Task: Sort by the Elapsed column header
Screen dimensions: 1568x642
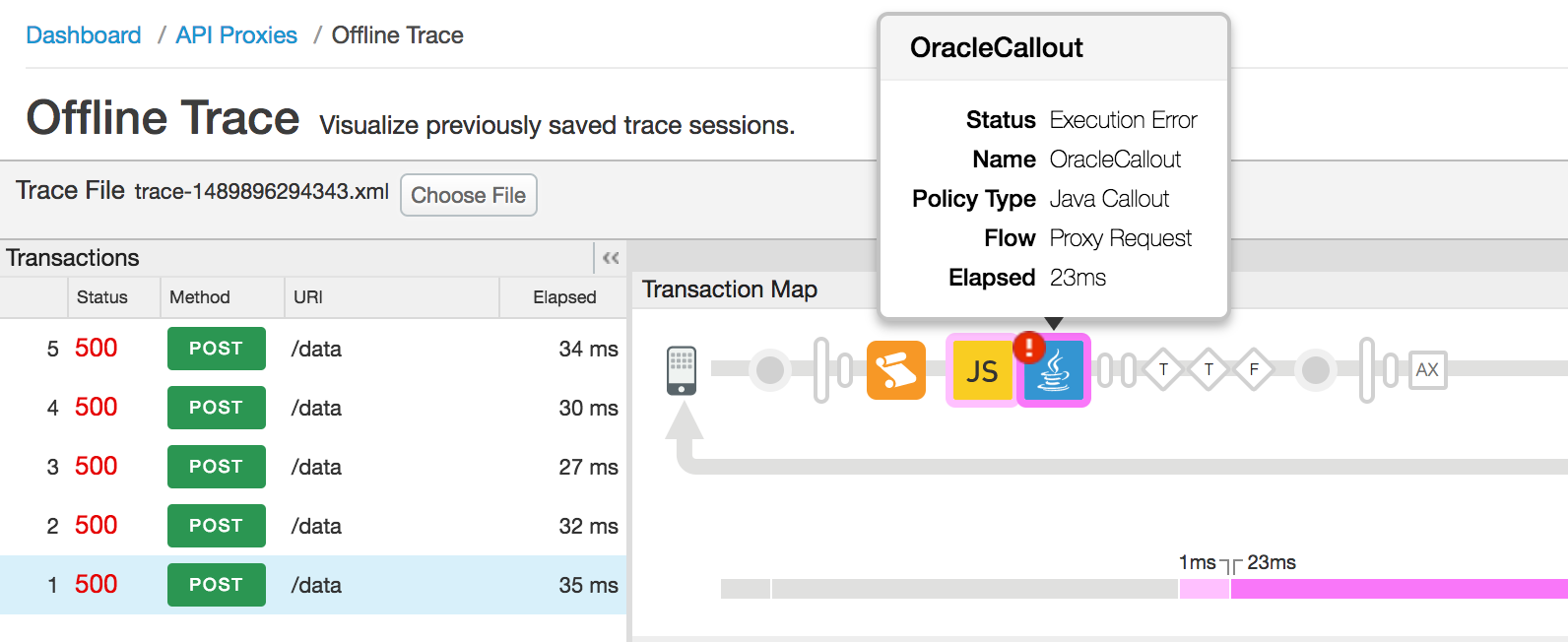Action: click(x=564, y=297)
